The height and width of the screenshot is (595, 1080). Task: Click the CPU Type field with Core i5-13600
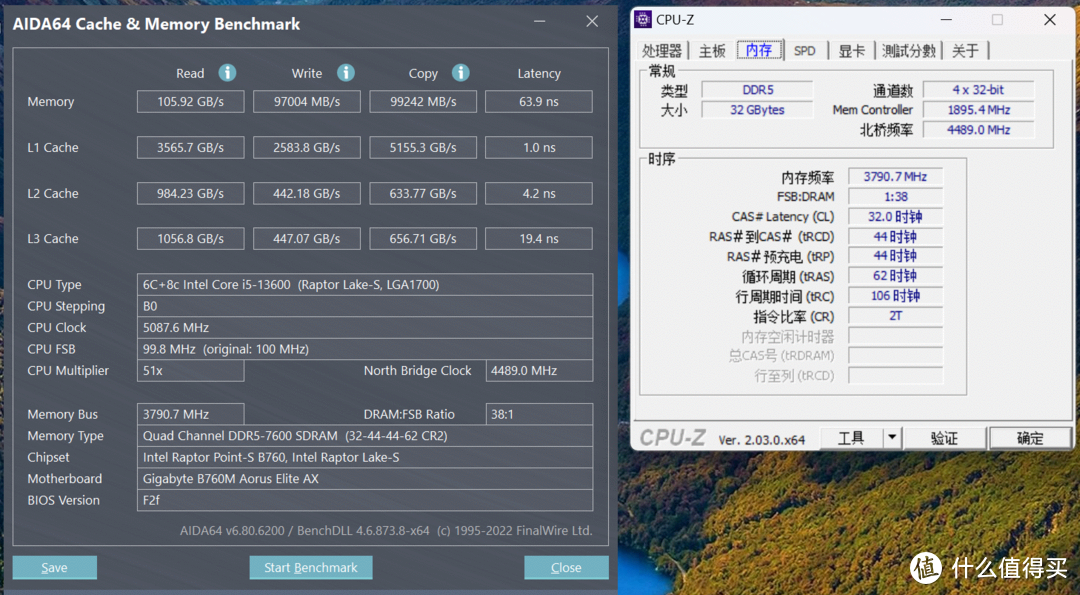[x=365, y=284]
